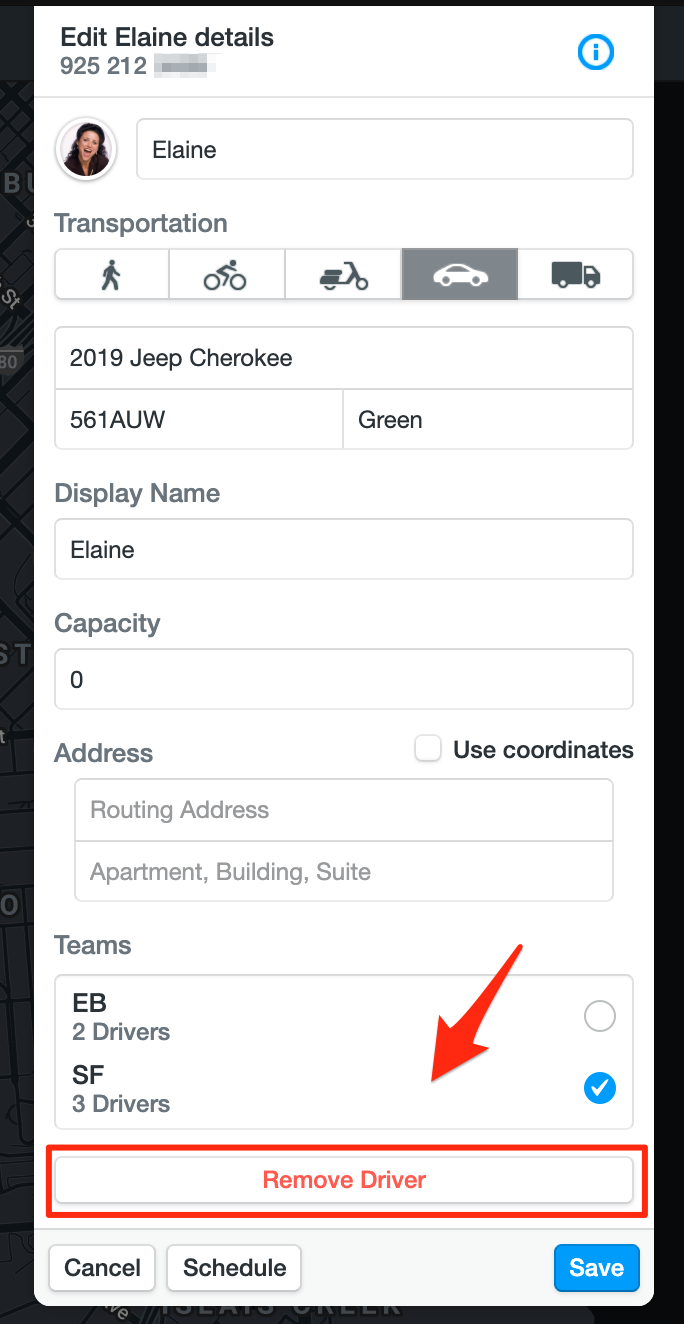Uncheck the SF team selection
This screenshot has height=1324, width=684.
click(x=600, y=1088)
